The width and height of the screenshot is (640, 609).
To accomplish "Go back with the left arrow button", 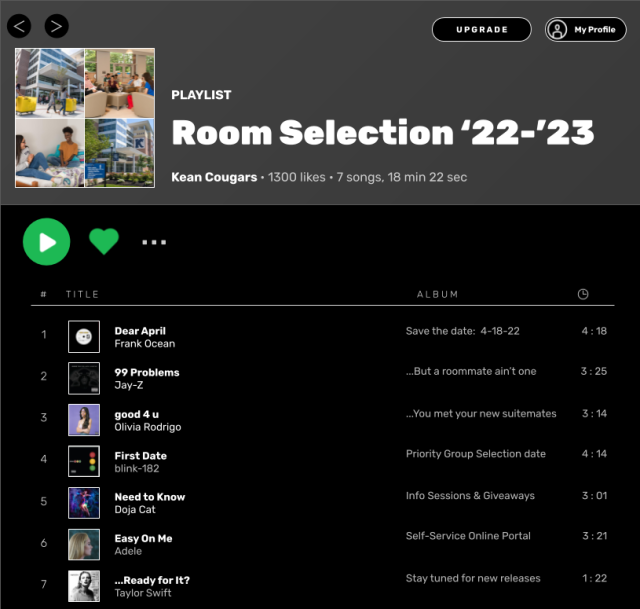I will click(19, 26).
